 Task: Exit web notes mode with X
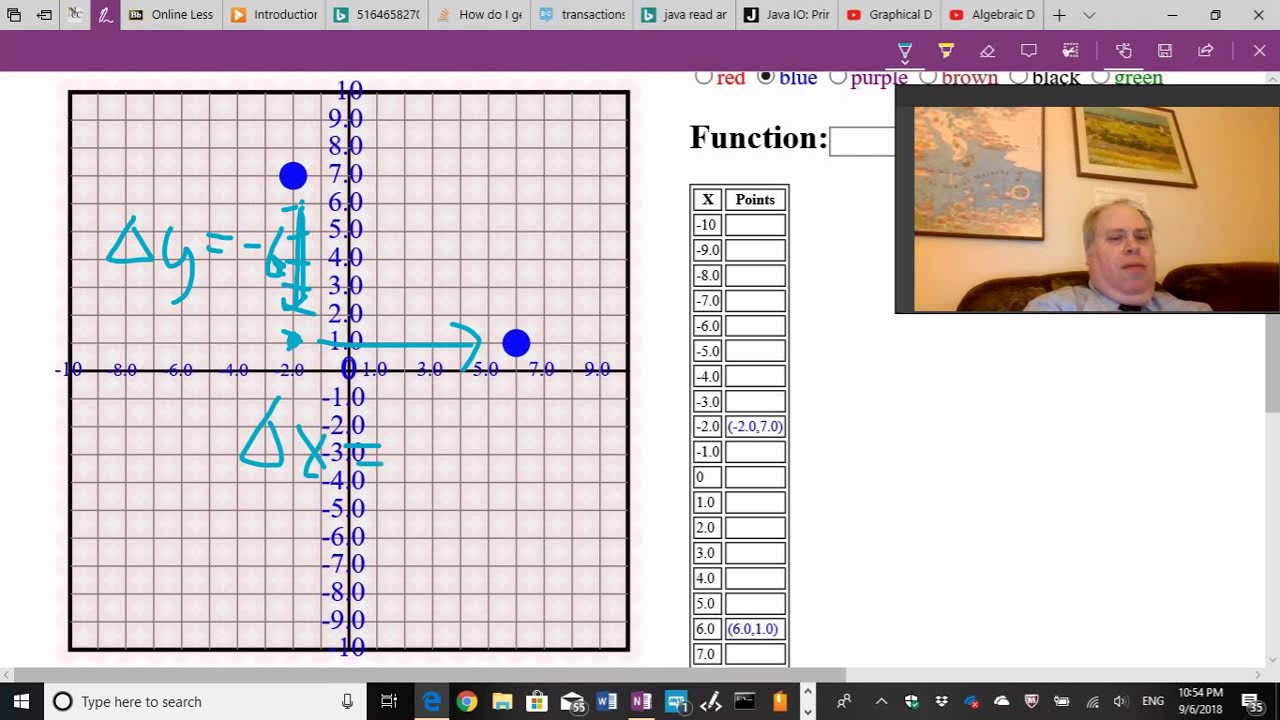(x=1259, y=51)
